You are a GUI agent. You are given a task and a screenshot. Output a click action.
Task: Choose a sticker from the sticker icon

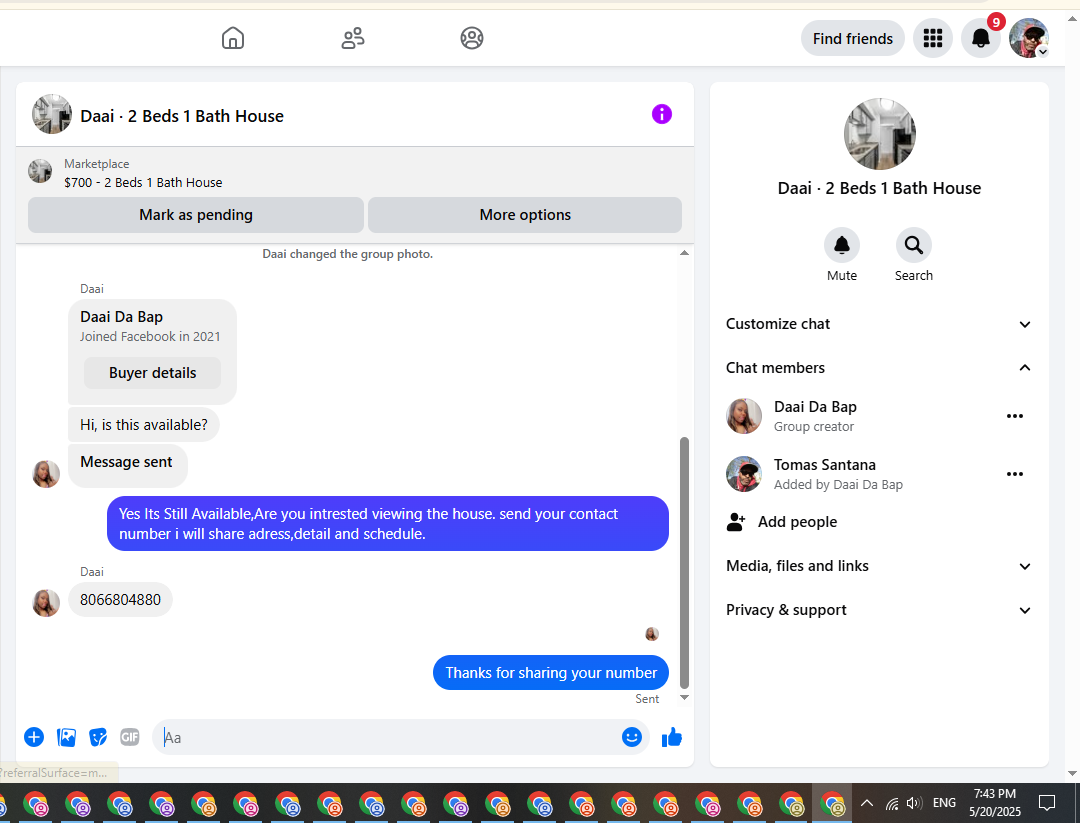click(x=98, y=738)
